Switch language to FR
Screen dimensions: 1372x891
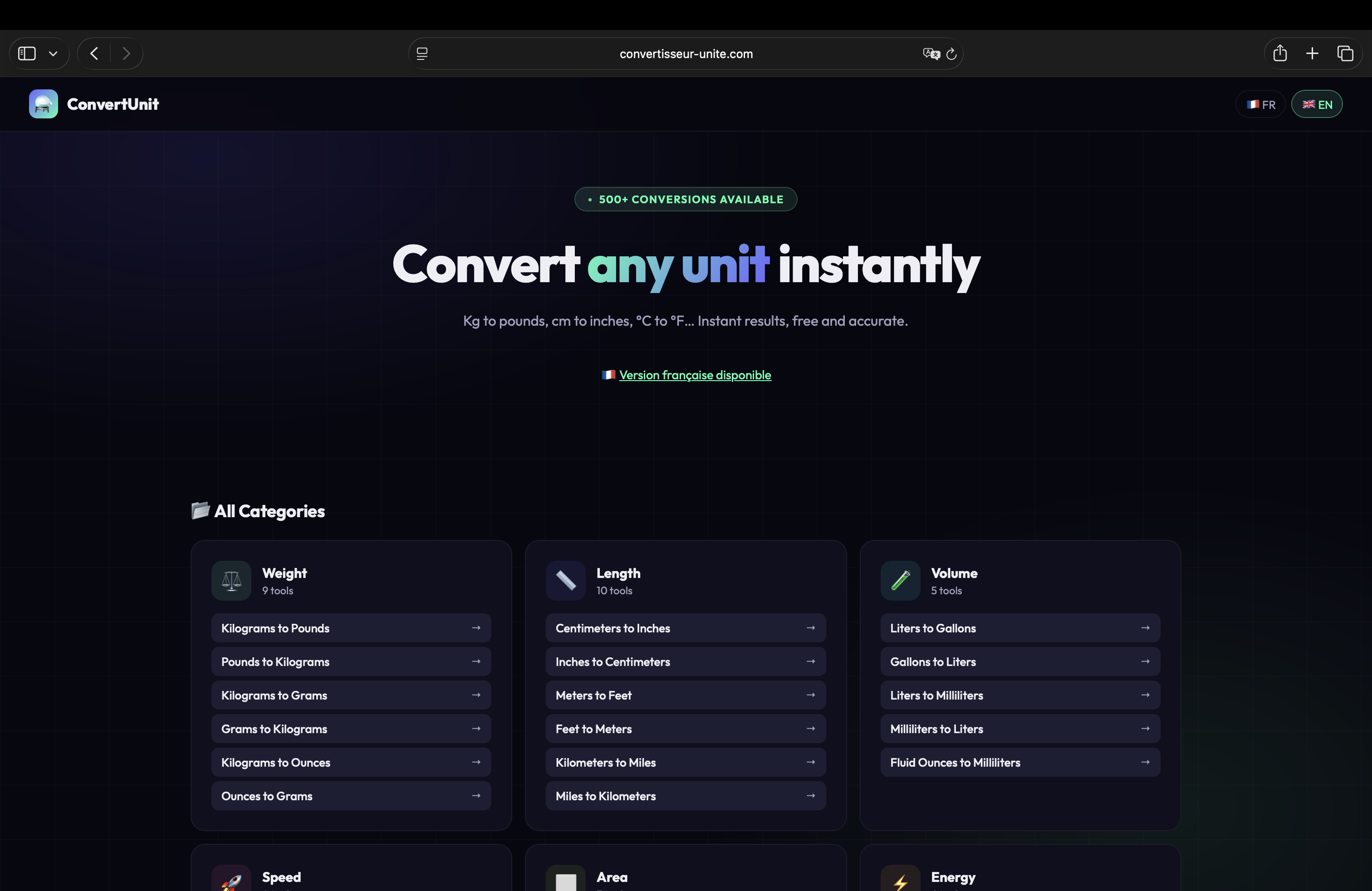[x=1260, y=104]
